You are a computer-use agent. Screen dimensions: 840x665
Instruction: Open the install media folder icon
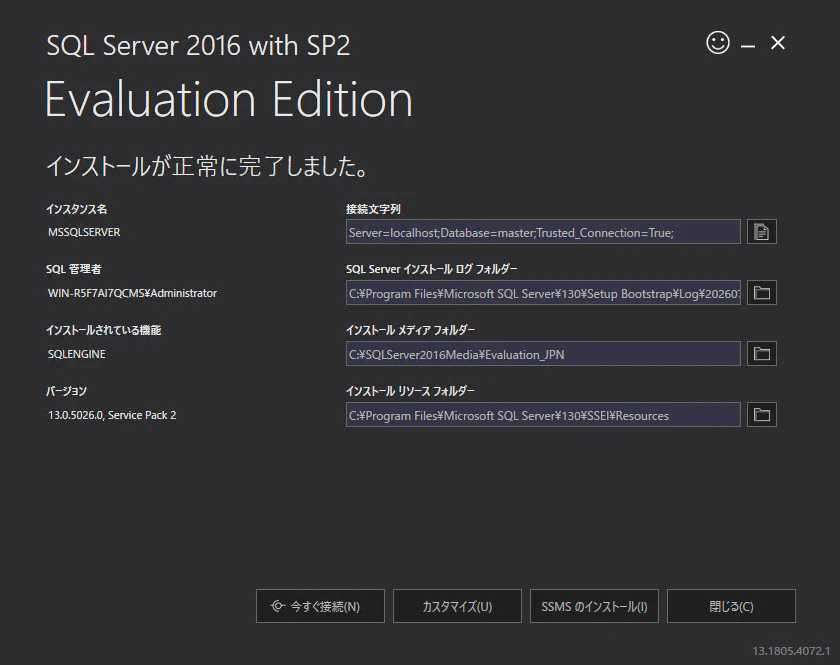(x=762, y=354)
